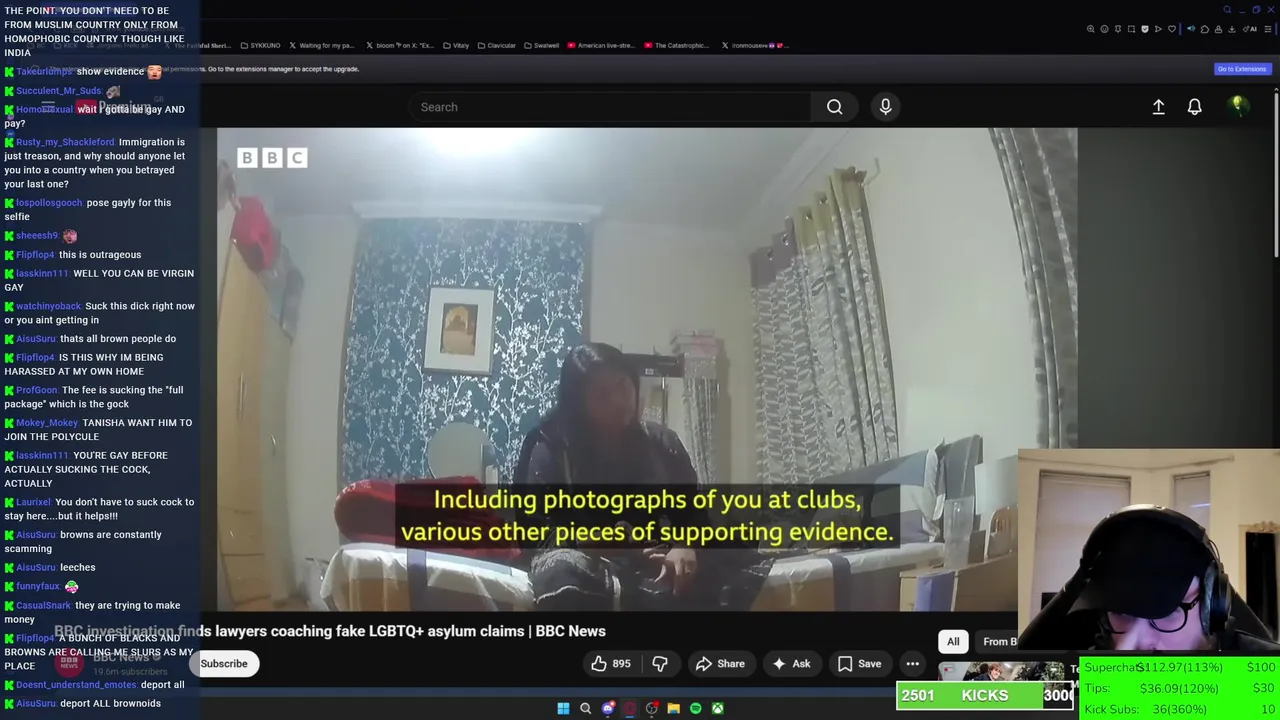Open the ad blocker shield icon
The image size is (1280, 720).
click(x=1145, y=29)
